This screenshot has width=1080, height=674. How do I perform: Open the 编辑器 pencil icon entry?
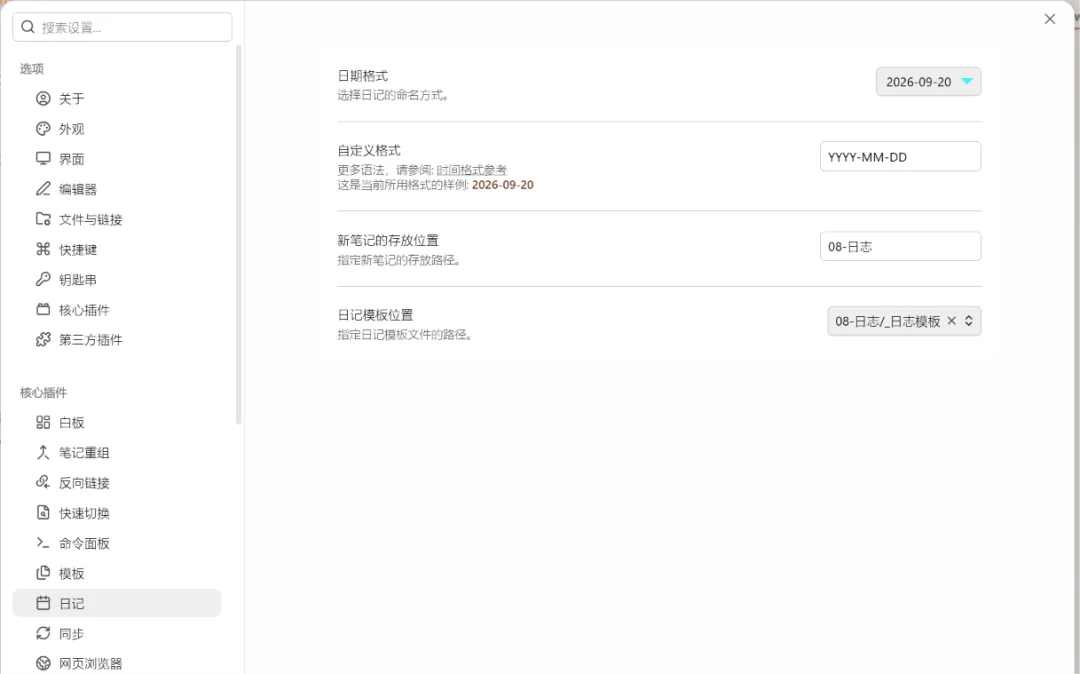tap(43, 189)
